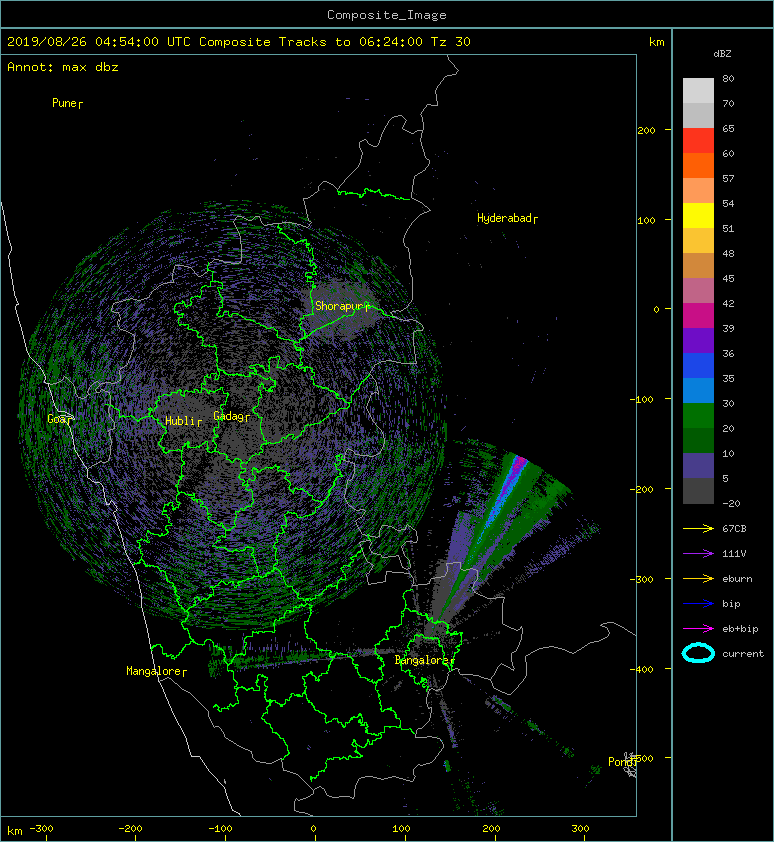Click the gray echo patch around Shorapur

click(344, 311)
